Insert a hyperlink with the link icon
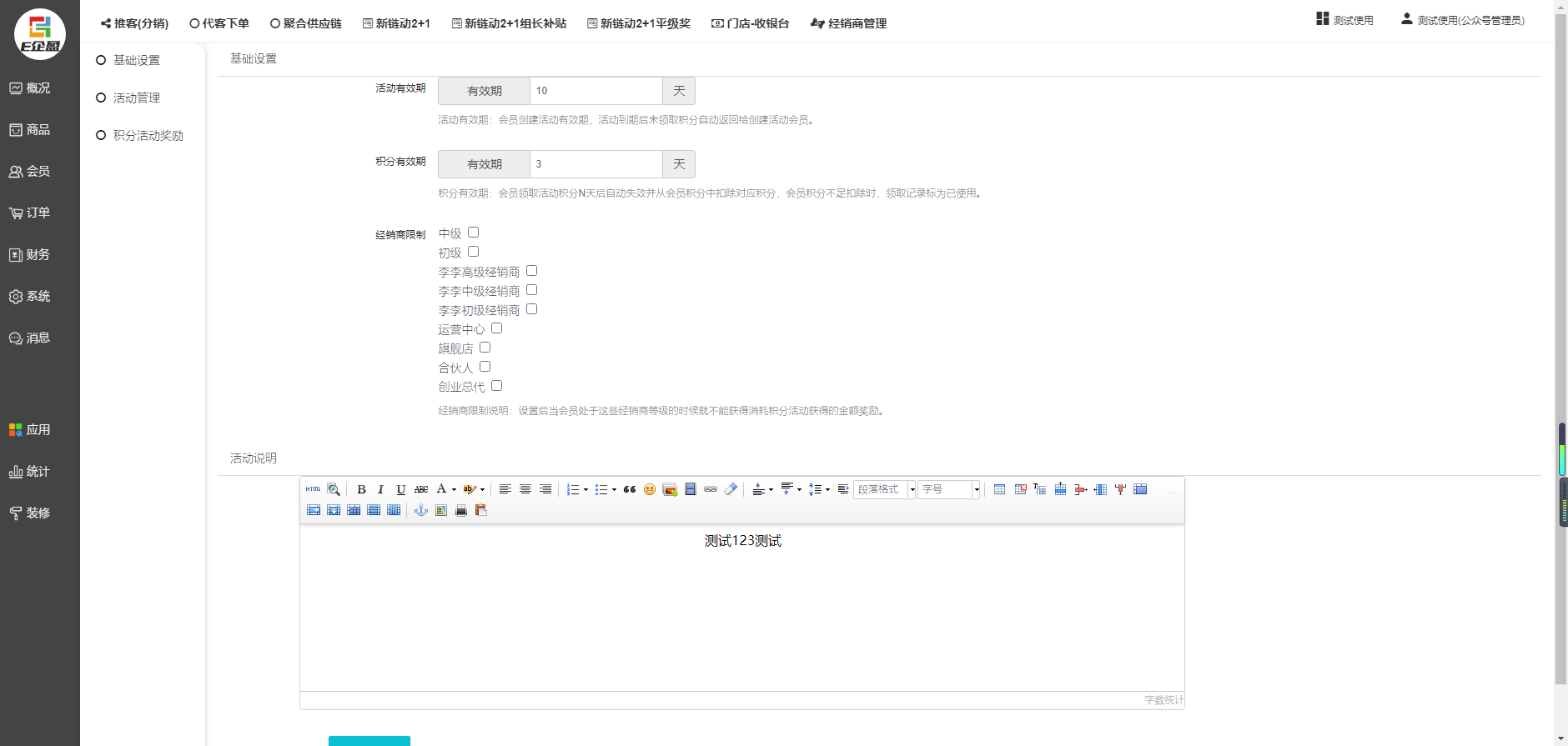 pyautogui.click(x=711, y=489)
